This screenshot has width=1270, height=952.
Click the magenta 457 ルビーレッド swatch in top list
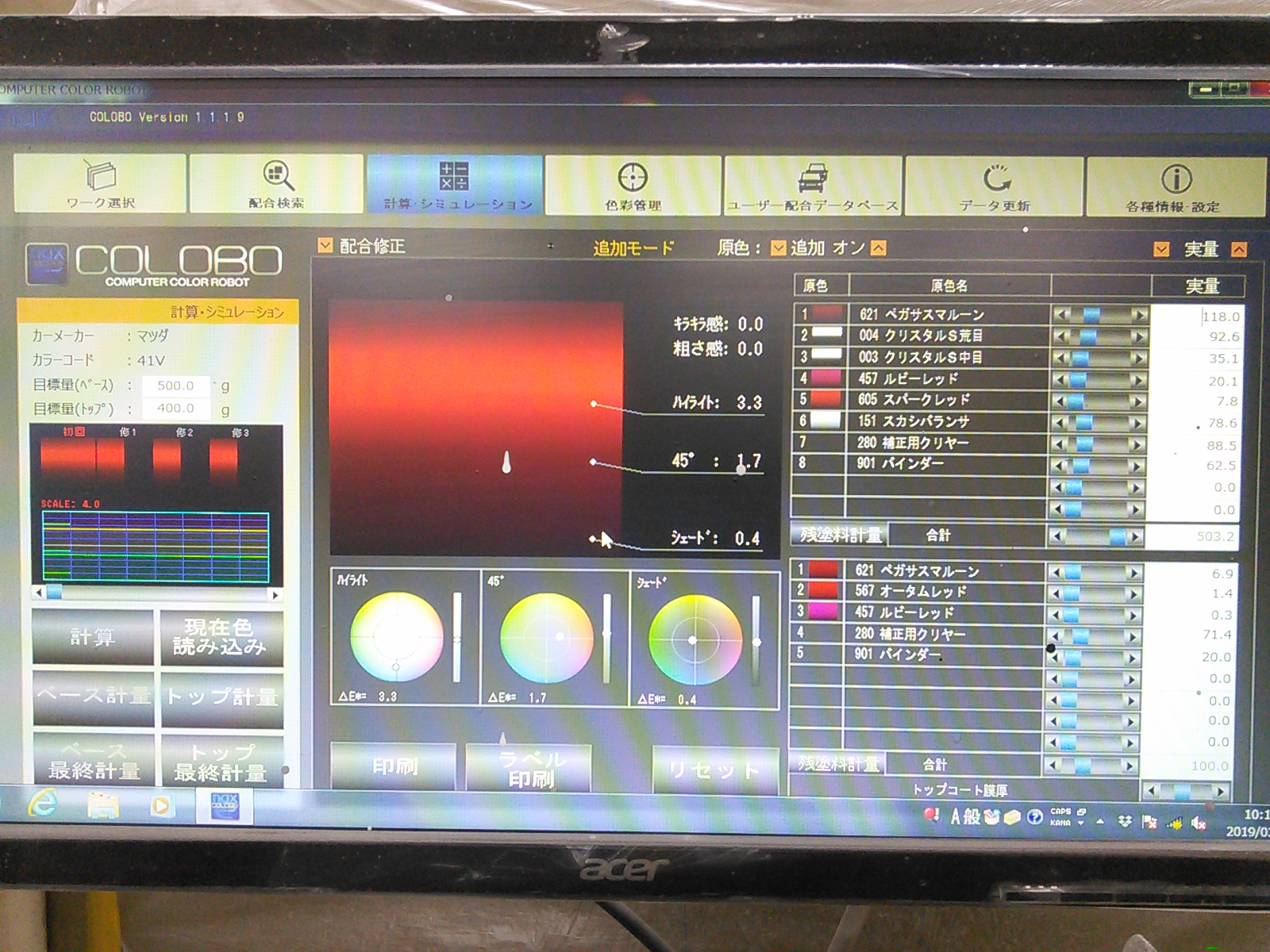[823, 611]
